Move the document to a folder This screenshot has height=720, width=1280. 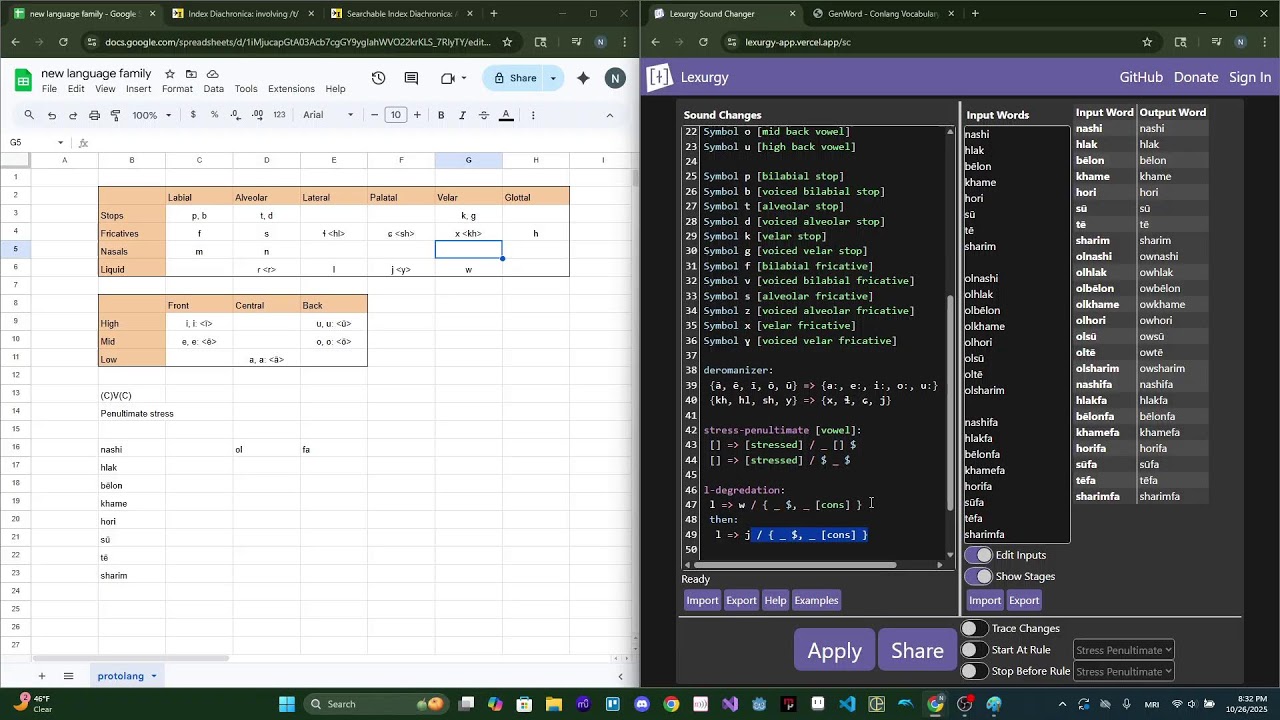click(191, 74)
